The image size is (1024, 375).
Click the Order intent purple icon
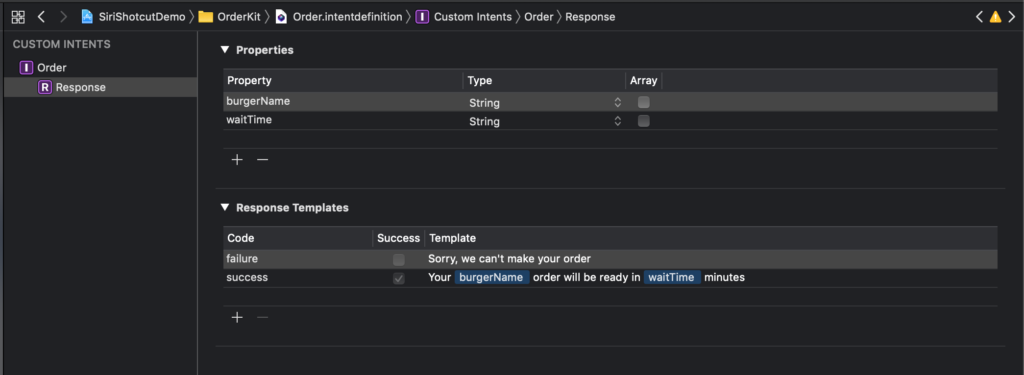pyautogui.click(x=26, y=67)
